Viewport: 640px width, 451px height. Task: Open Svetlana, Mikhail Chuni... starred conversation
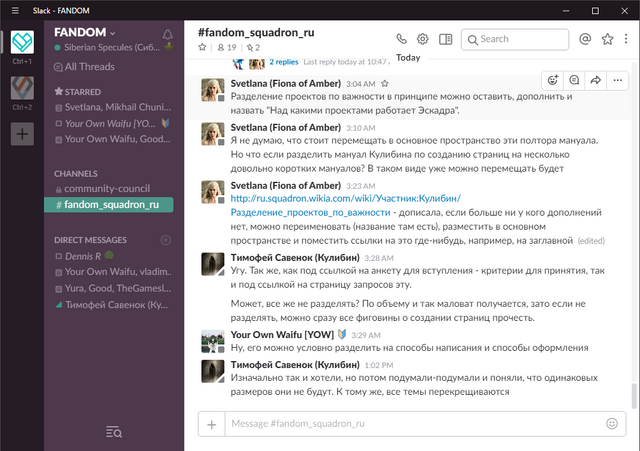113,107
